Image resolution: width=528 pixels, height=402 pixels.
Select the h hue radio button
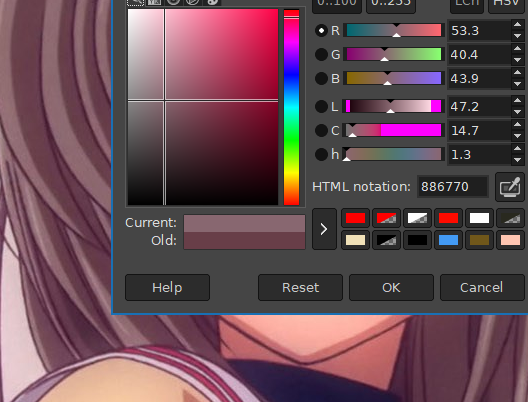coord(321,155)
